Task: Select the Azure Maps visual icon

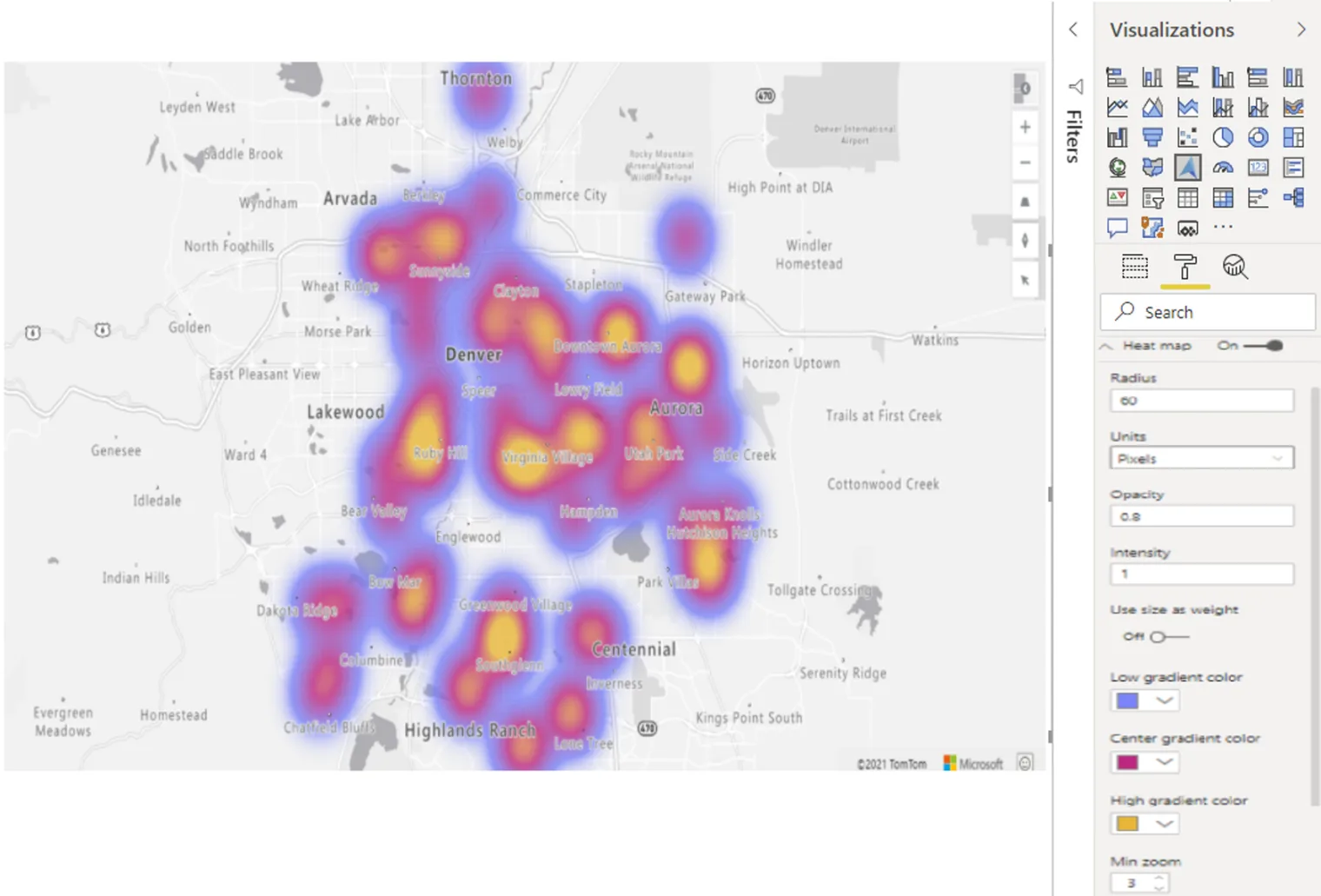Action: [x=1187, y=167]
